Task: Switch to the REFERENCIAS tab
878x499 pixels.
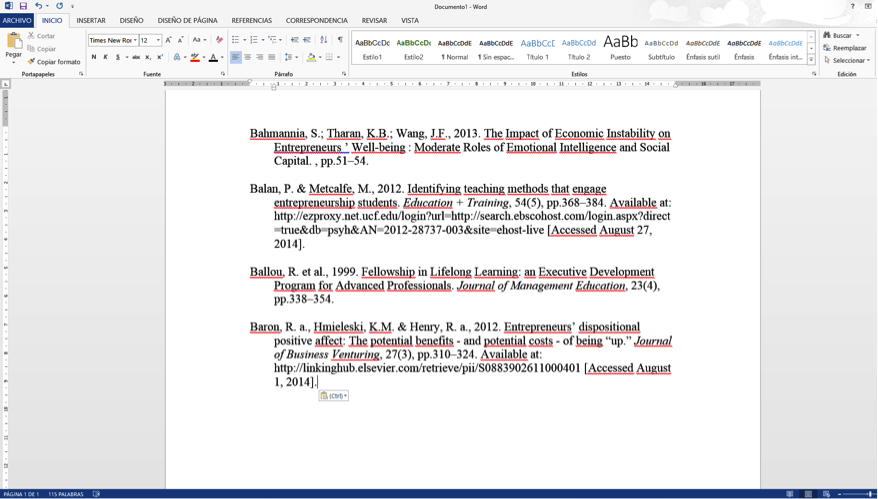Action: pyautogui.click(x=251, y=20)
